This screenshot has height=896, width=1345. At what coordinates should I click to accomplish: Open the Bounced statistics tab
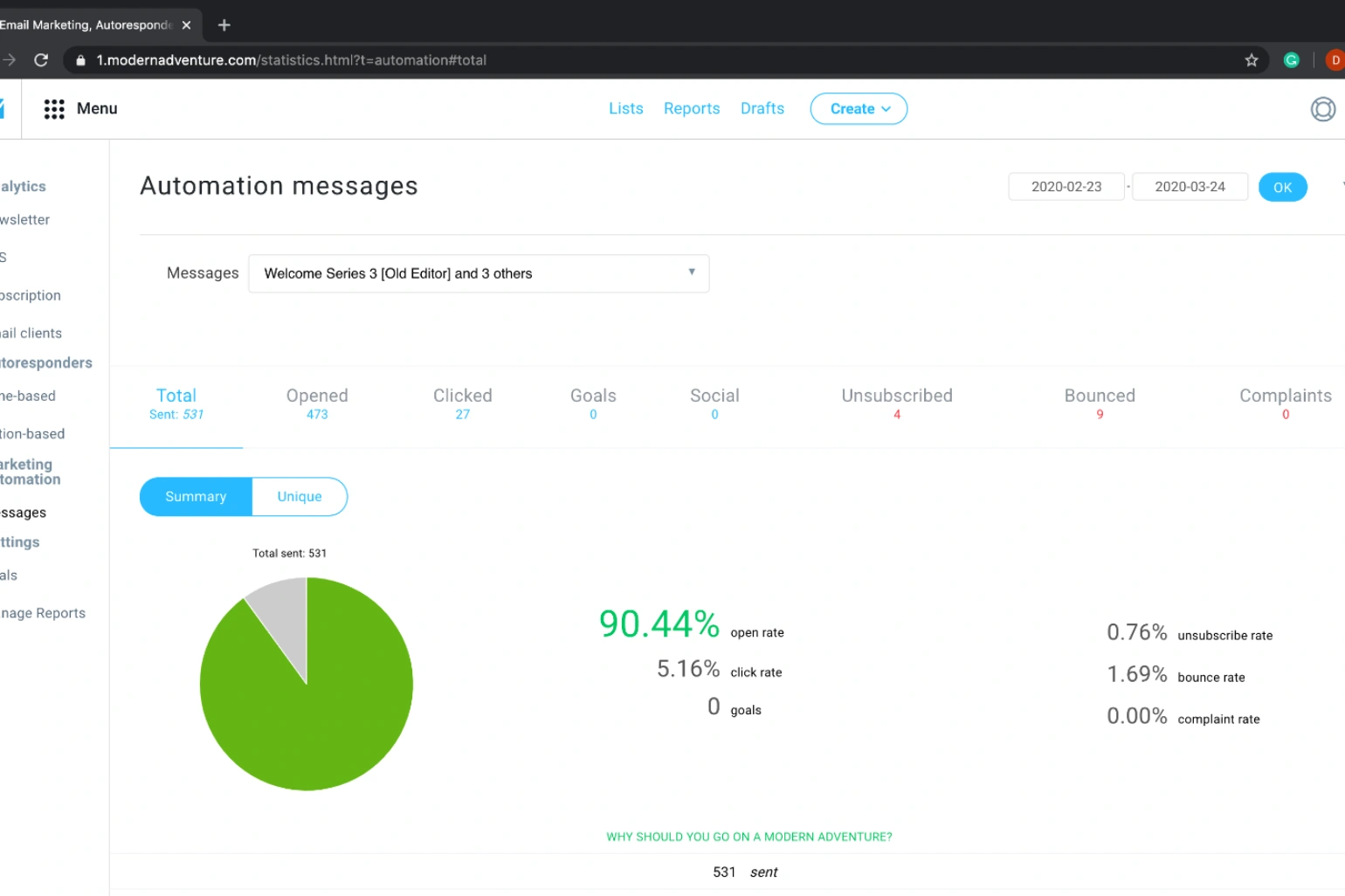click(1100, 403)
